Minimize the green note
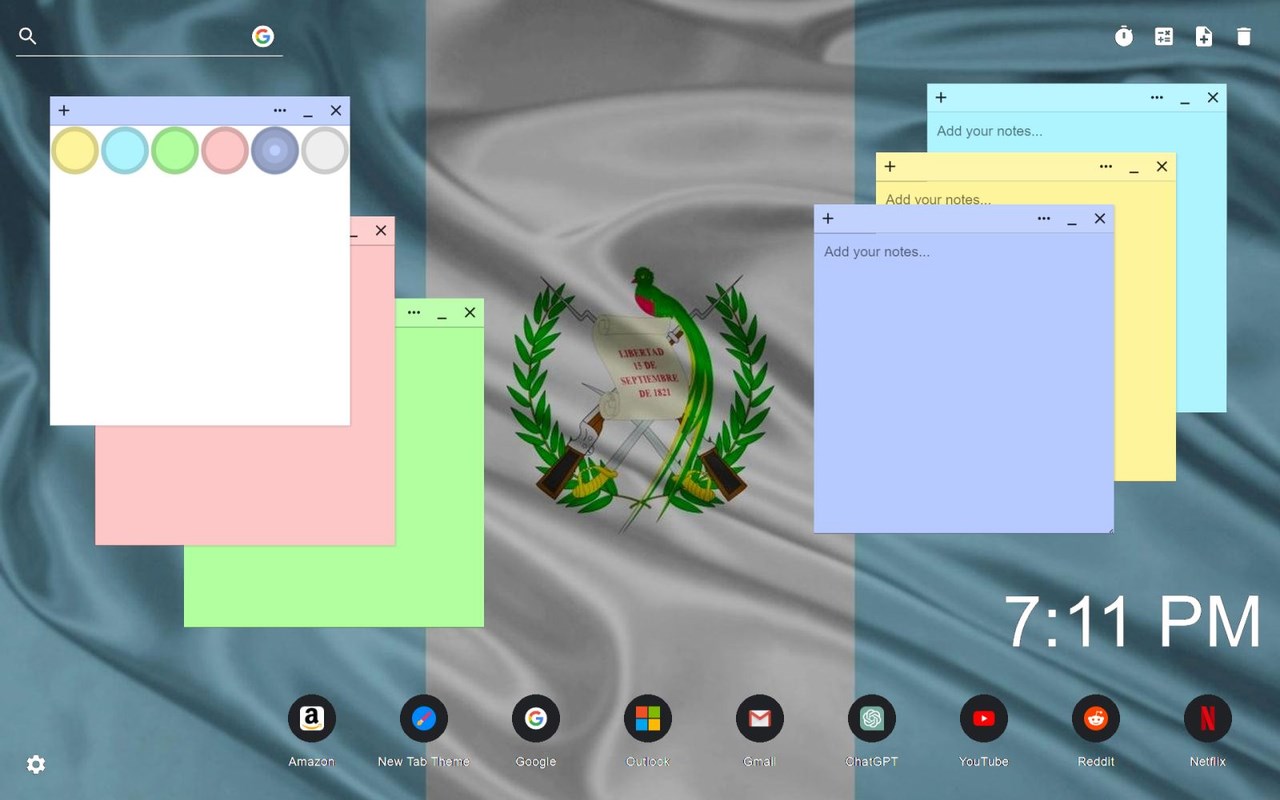The width and height of the screenshot is (1280, 800). click(442, 314)
